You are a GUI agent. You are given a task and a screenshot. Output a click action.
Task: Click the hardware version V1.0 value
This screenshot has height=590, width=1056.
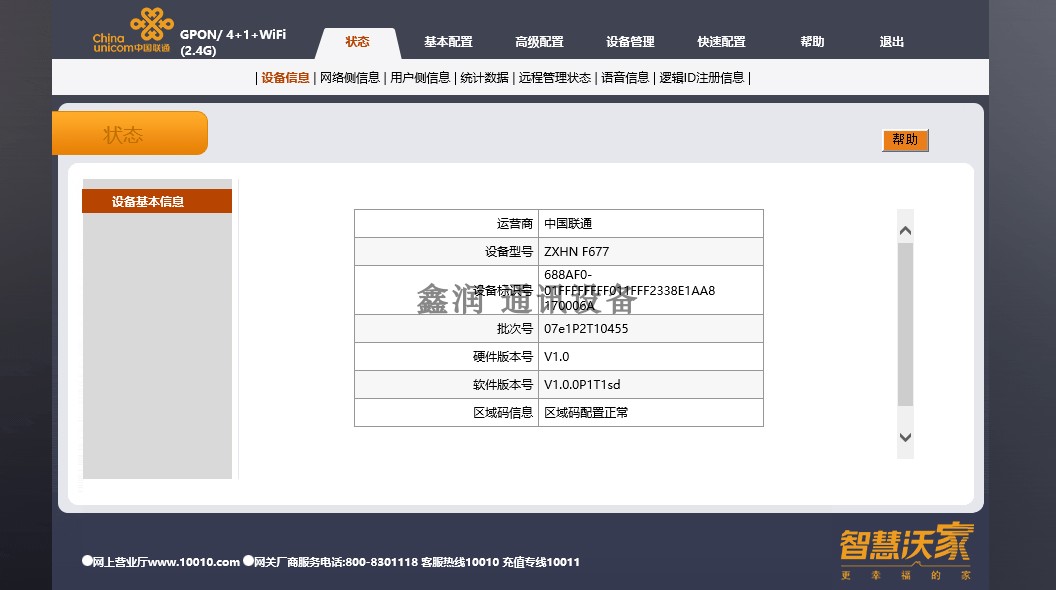tap(556, 357)
